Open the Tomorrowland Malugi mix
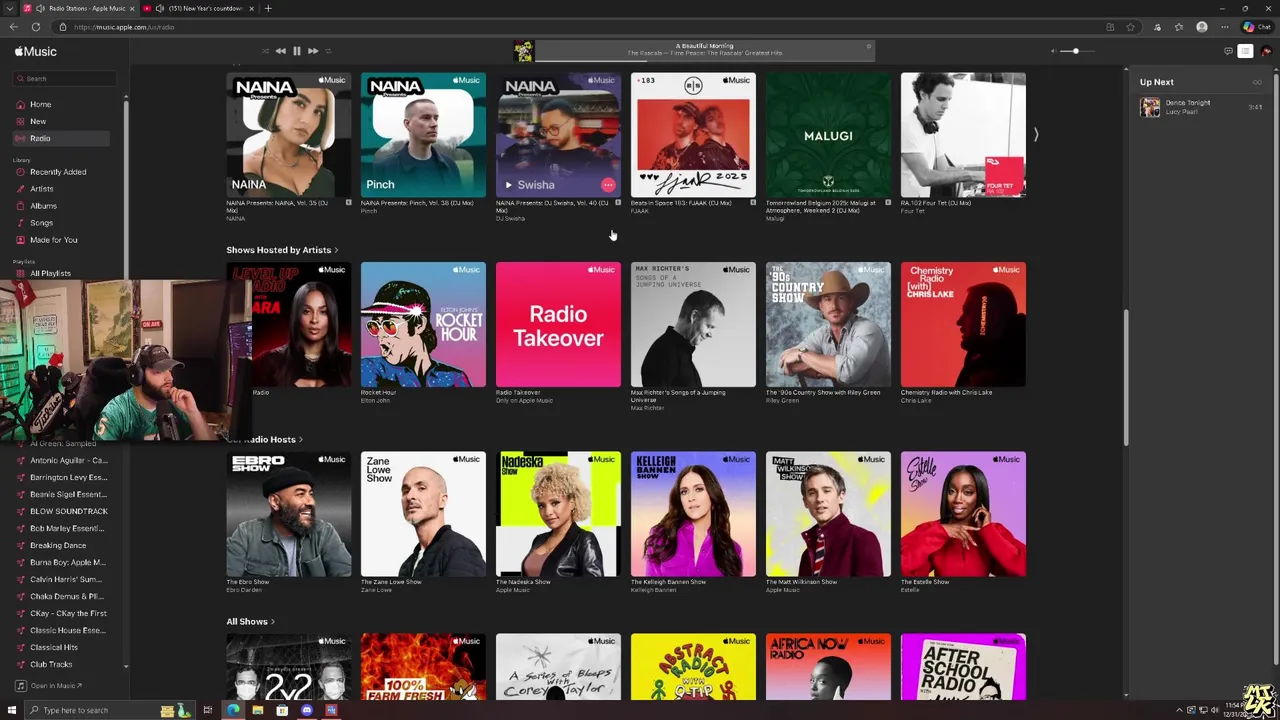1280x720 pixels. click(x=828, y=135)
